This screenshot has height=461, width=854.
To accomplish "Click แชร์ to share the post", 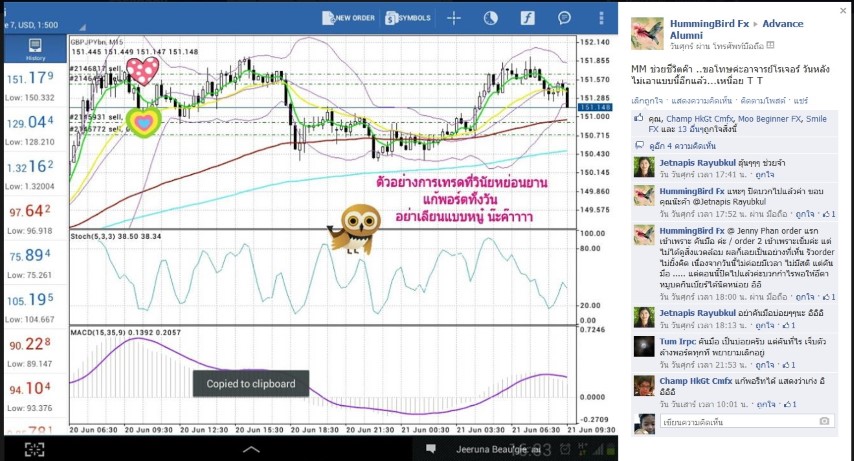I will (x=801, y=101).
